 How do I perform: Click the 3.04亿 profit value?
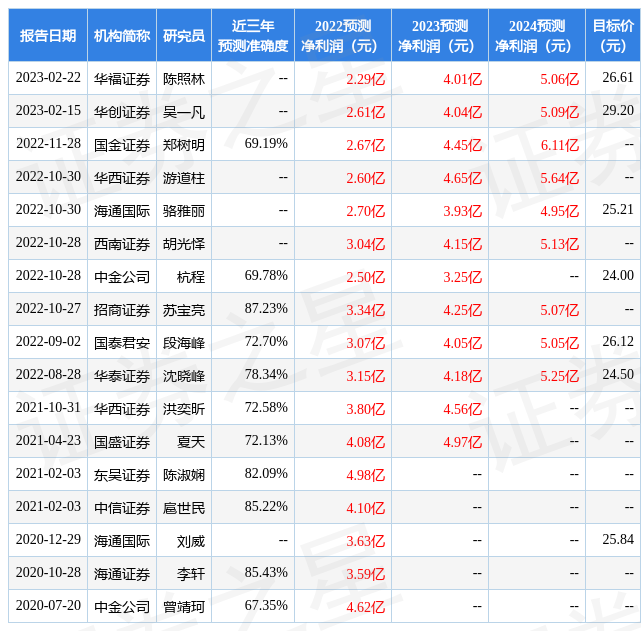click(x=365, y=244)
